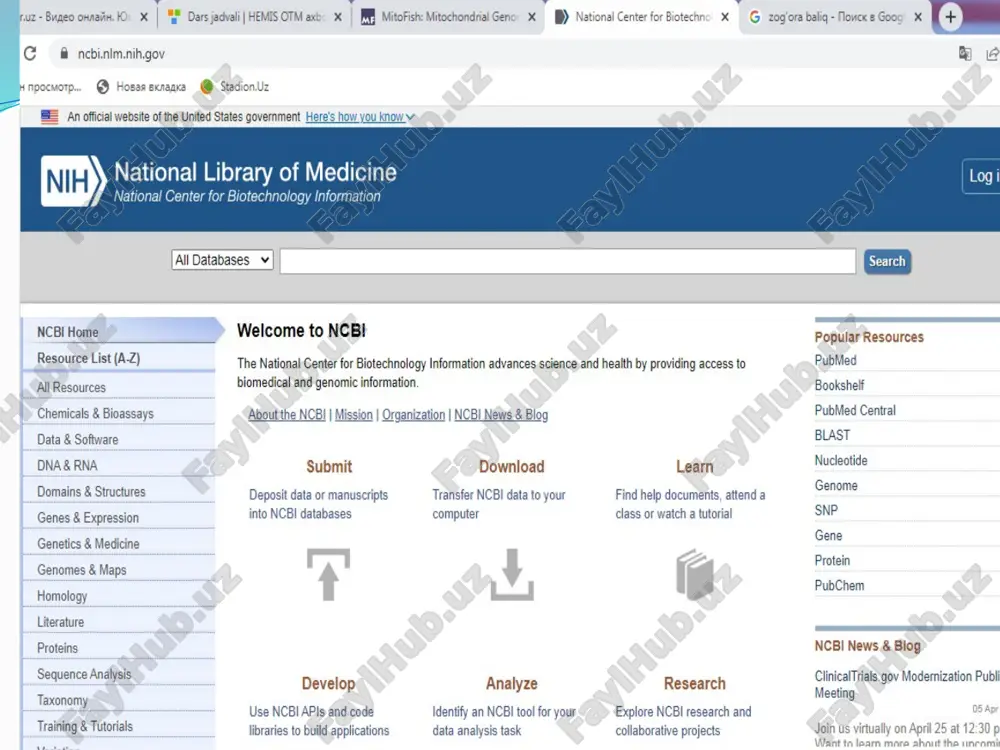The width and height of the screenshot is (1000, 750).
Task: Click the Download arrow icon
Action: point(511,575)
